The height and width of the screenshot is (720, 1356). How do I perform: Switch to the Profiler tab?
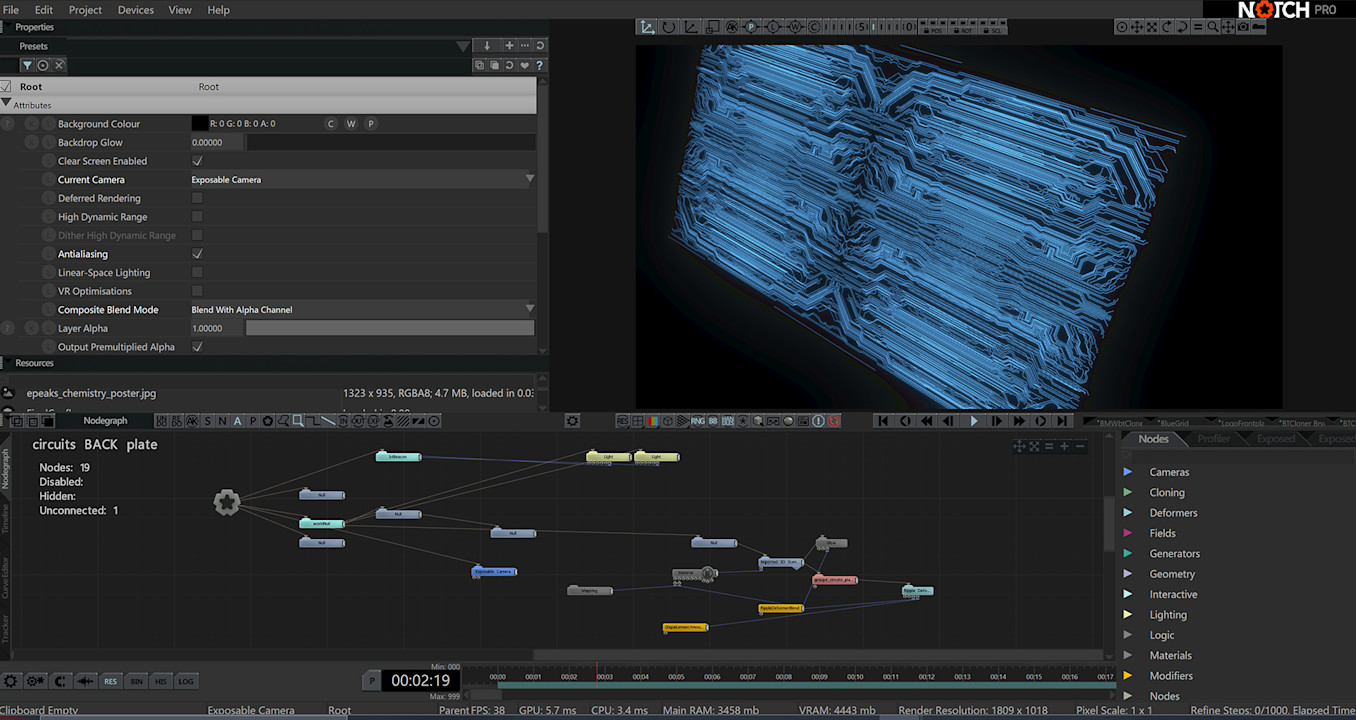[1213, 439]
